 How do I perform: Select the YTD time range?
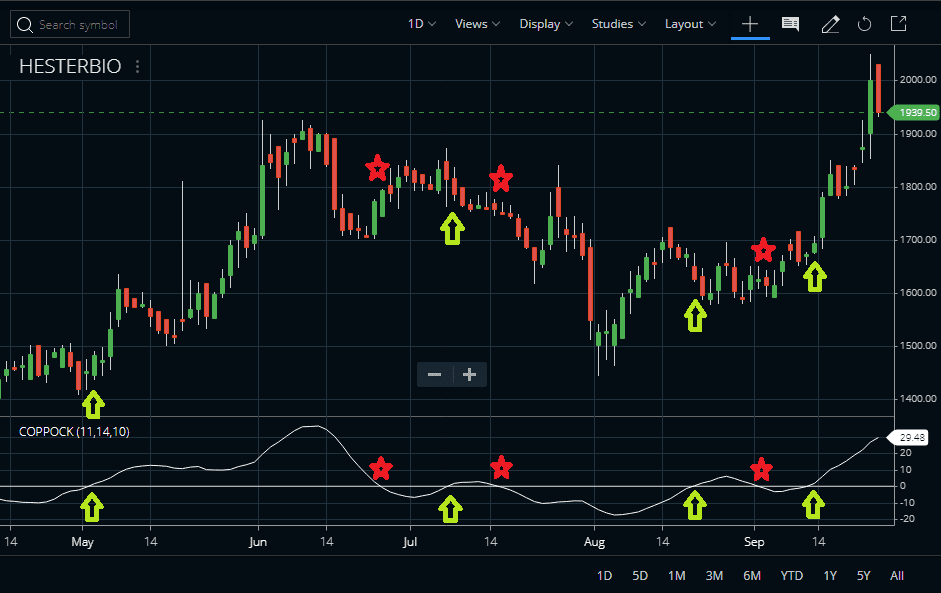point(792,576)
